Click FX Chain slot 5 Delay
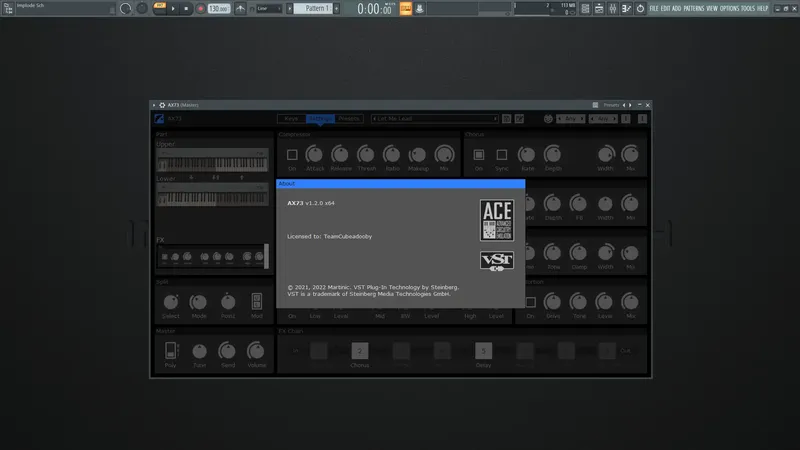 pyautogui.click(x=484, y=351)
